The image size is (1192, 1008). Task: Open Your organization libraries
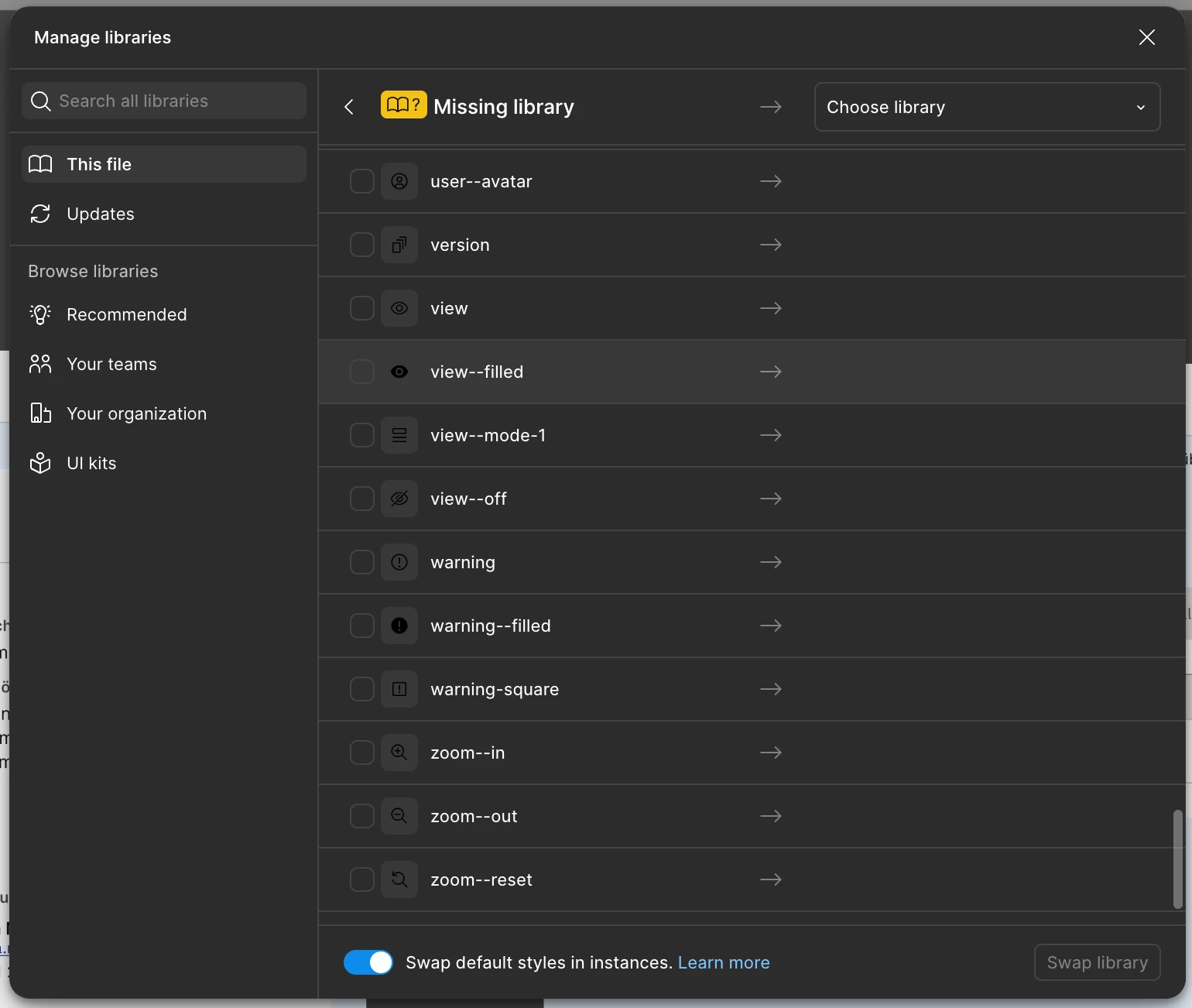[164, 413]
